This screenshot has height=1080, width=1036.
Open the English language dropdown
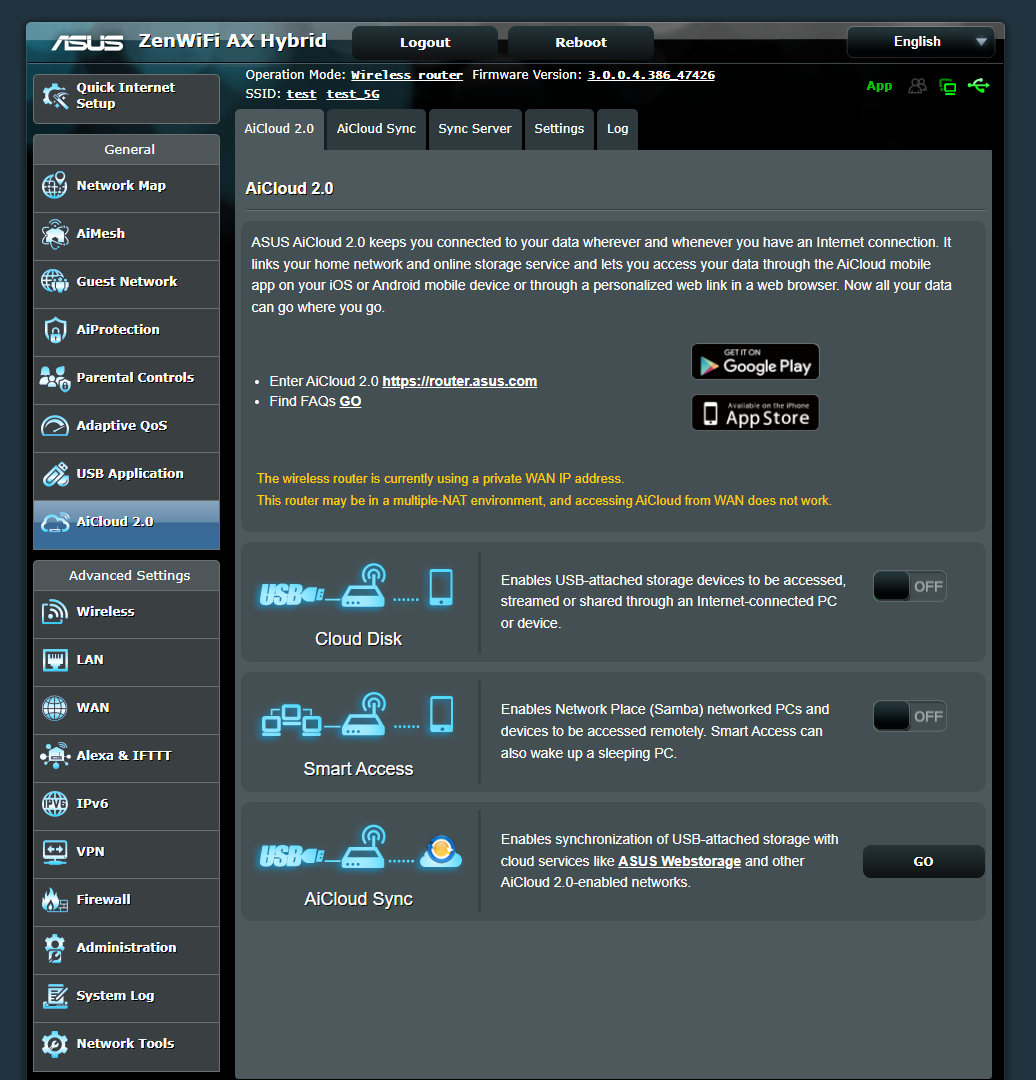click(x=920, y=42)
